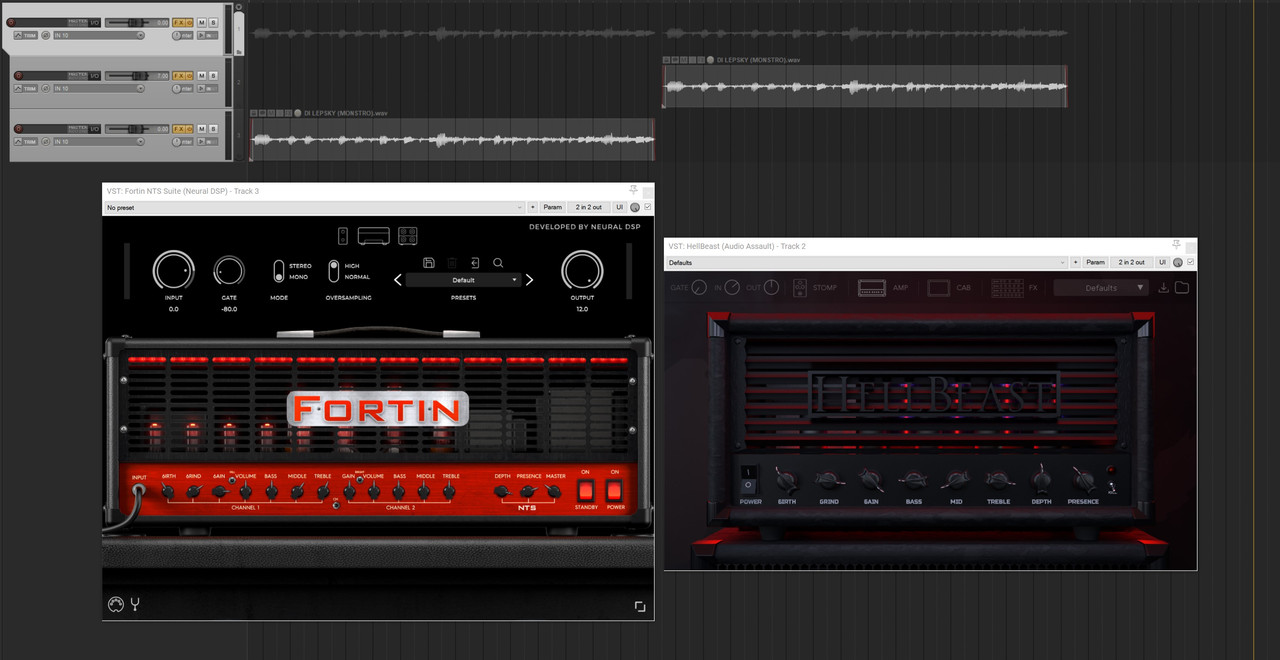Screen dimensions: 1280x660
Task: Click the HellBeast download preset icon
Action: coord(1163,288)
